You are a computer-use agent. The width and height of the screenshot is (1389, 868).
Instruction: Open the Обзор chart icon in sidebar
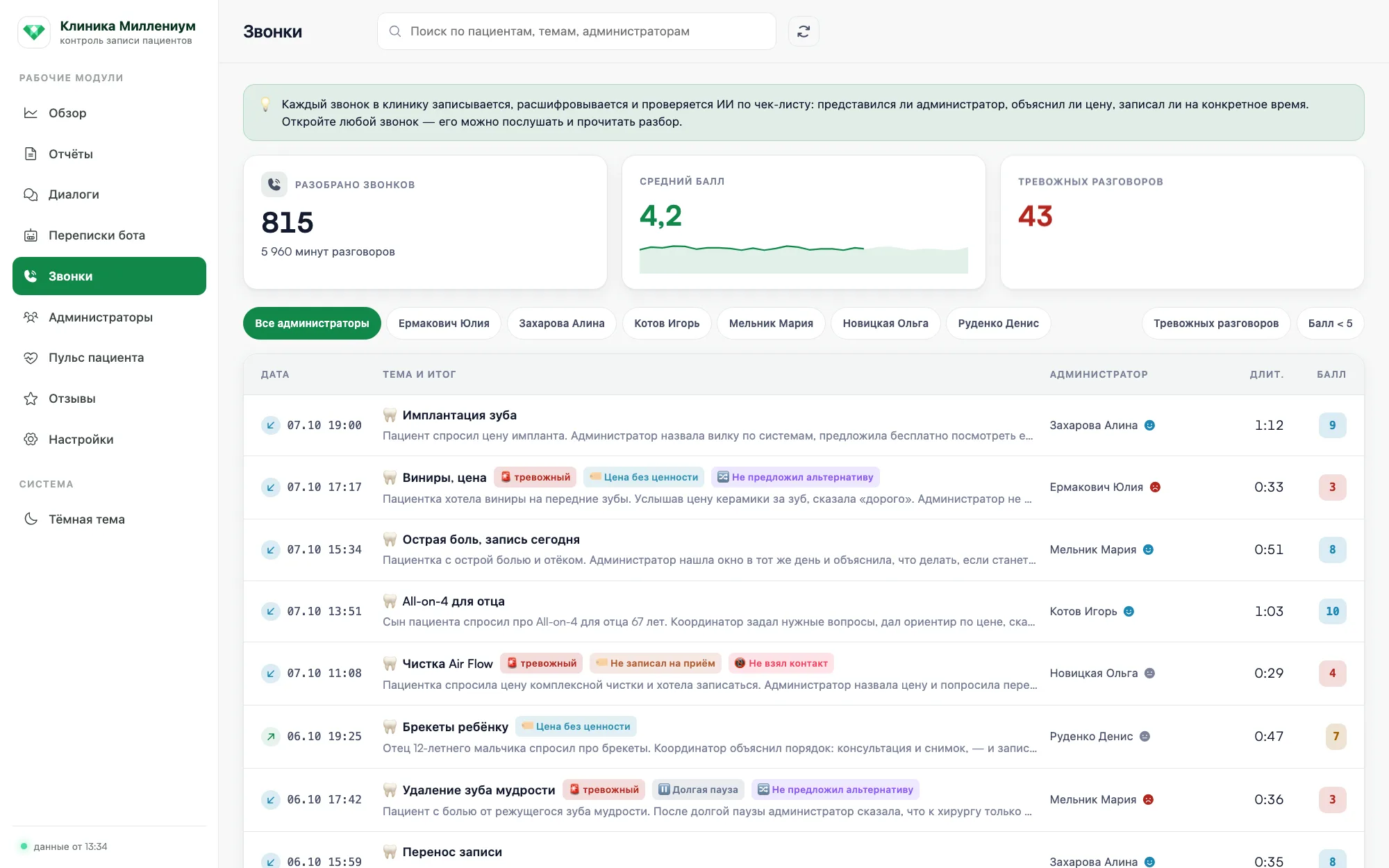pyautogui.click(x=31, y=112)
